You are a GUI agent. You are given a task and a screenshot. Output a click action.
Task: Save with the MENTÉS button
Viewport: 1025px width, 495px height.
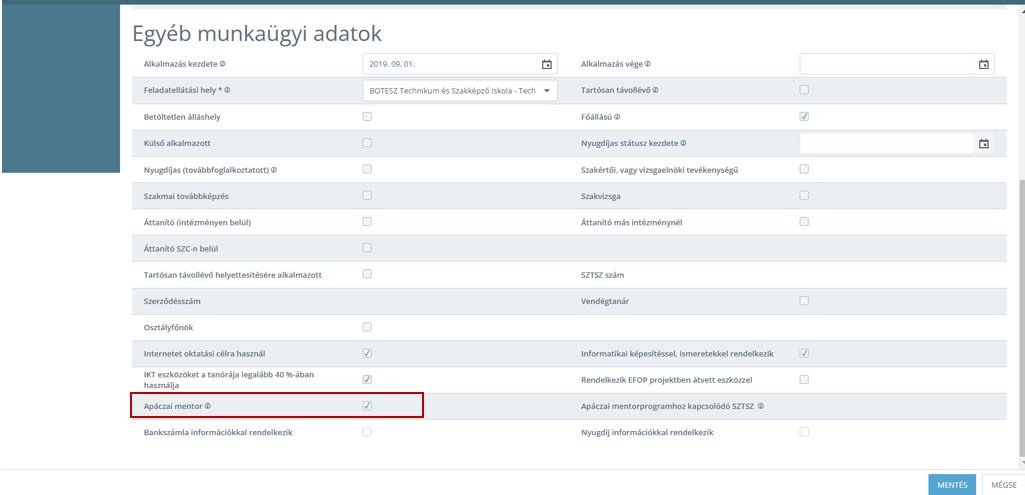click(x=952, y=485)
